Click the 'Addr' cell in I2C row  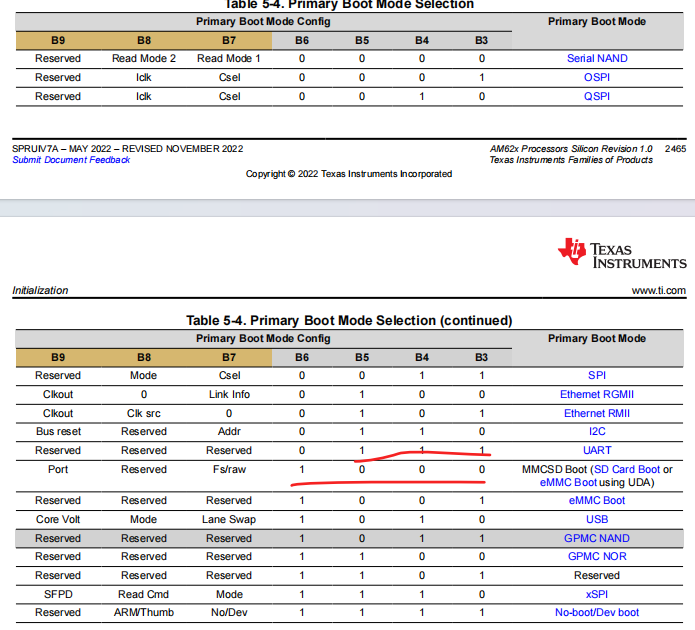229,432
